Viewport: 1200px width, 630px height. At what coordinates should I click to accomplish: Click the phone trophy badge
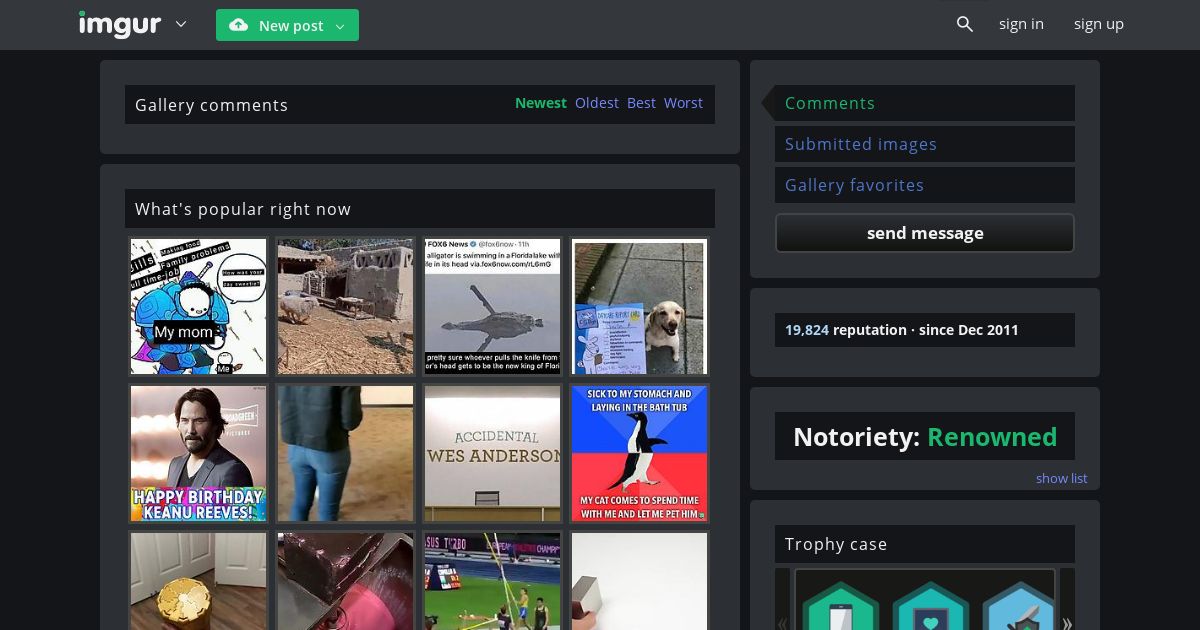(x=840, y=607)
